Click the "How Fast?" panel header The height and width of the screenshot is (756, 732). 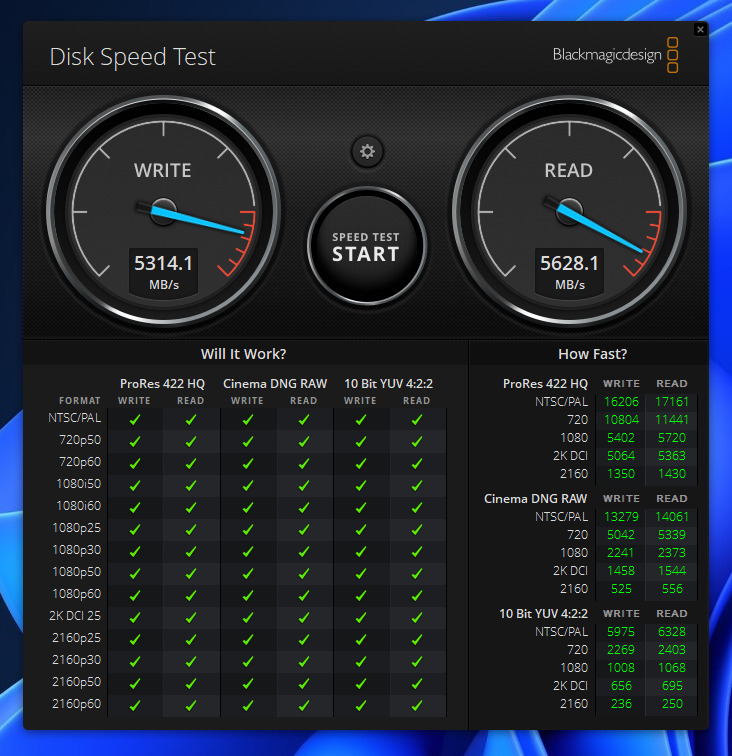(x=592, y=354)
